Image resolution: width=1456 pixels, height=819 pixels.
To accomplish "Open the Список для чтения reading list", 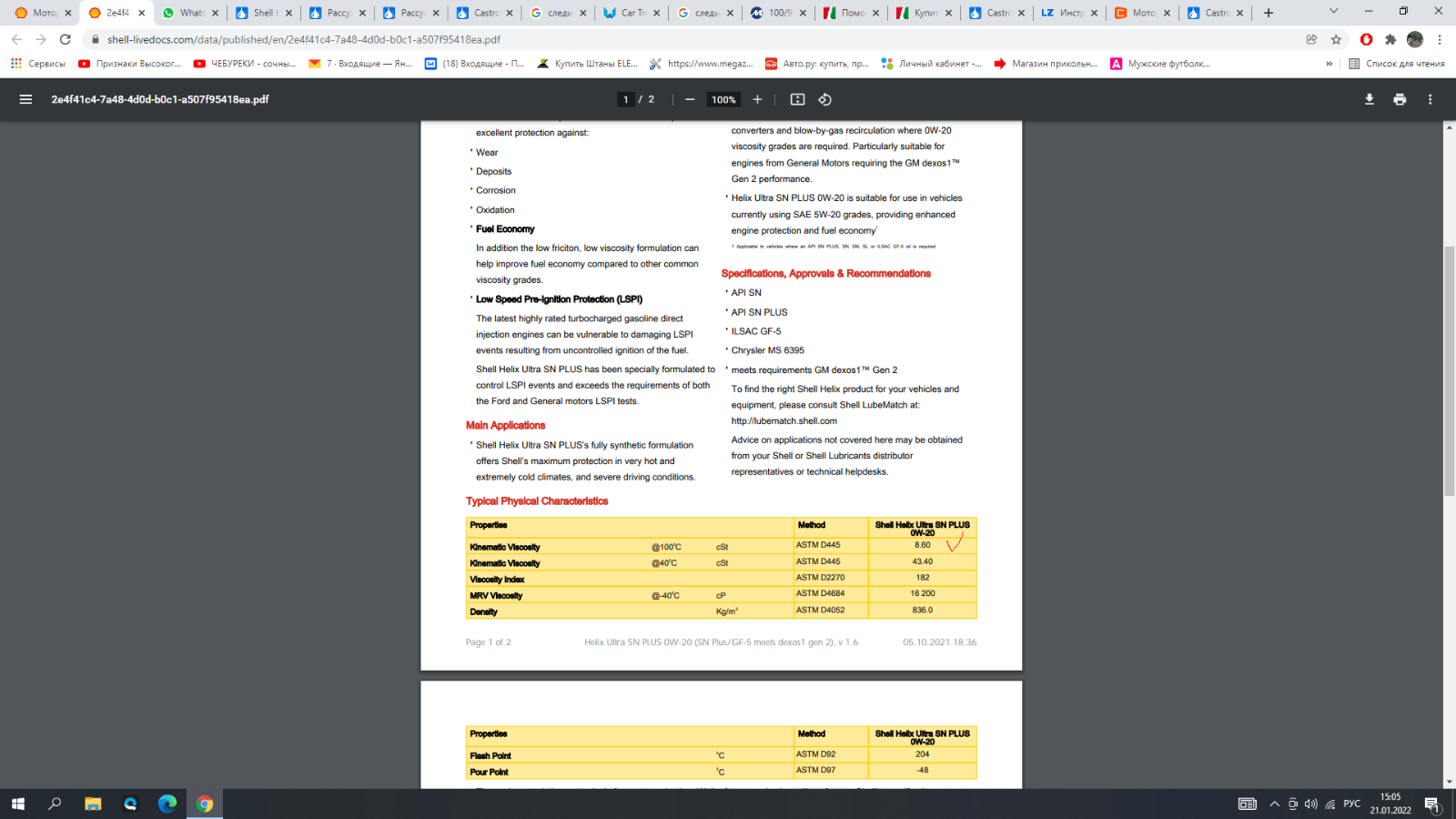I will pos(1397,64).
